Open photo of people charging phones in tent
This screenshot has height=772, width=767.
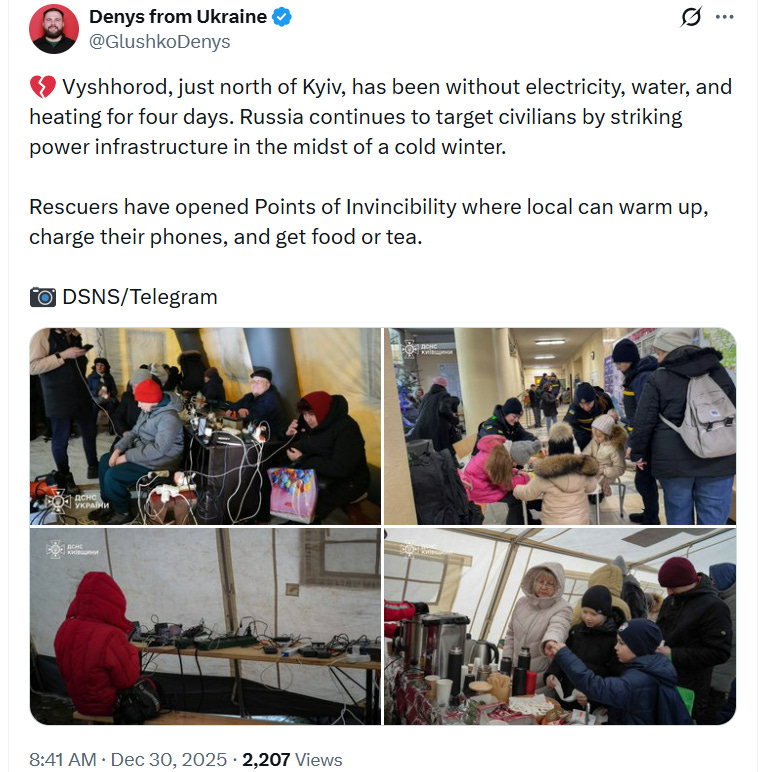click(205, 426)
